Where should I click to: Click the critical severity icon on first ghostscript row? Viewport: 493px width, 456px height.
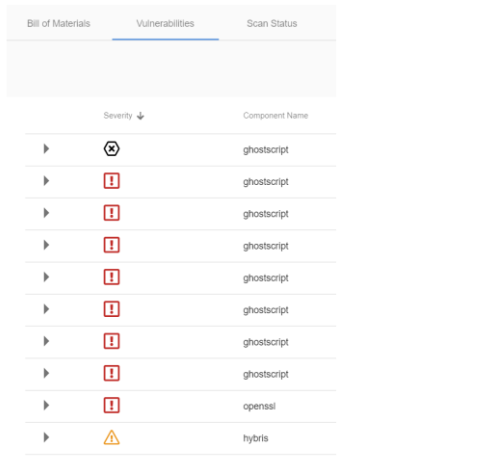point(112,149)
